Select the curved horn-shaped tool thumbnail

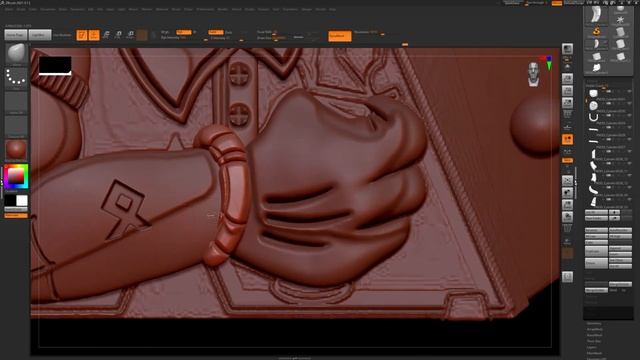(596, 14)
